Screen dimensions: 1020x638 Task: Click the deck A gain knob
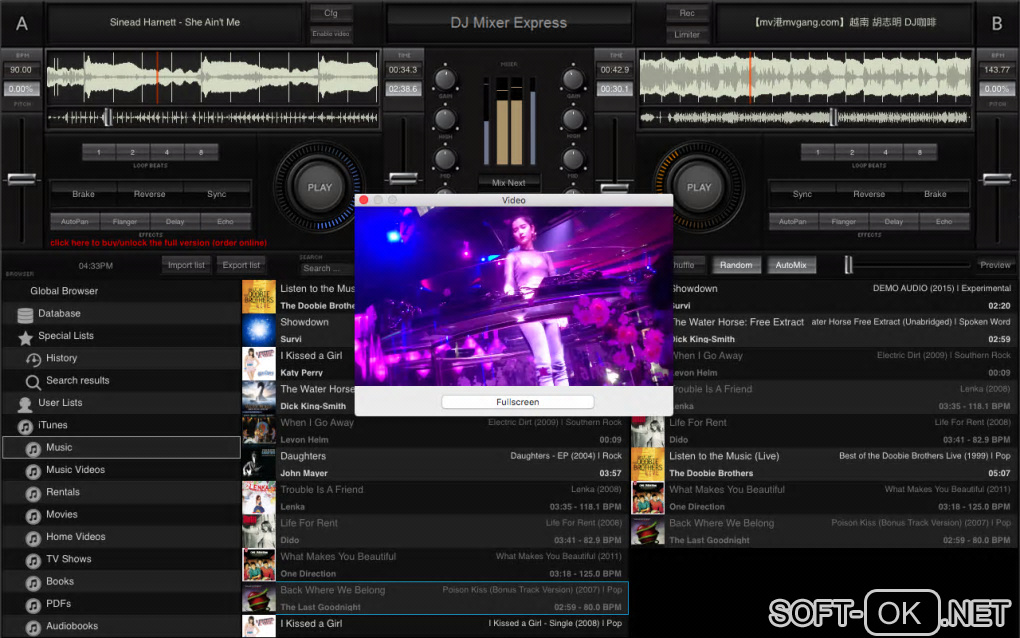click(x=445, y=79)
